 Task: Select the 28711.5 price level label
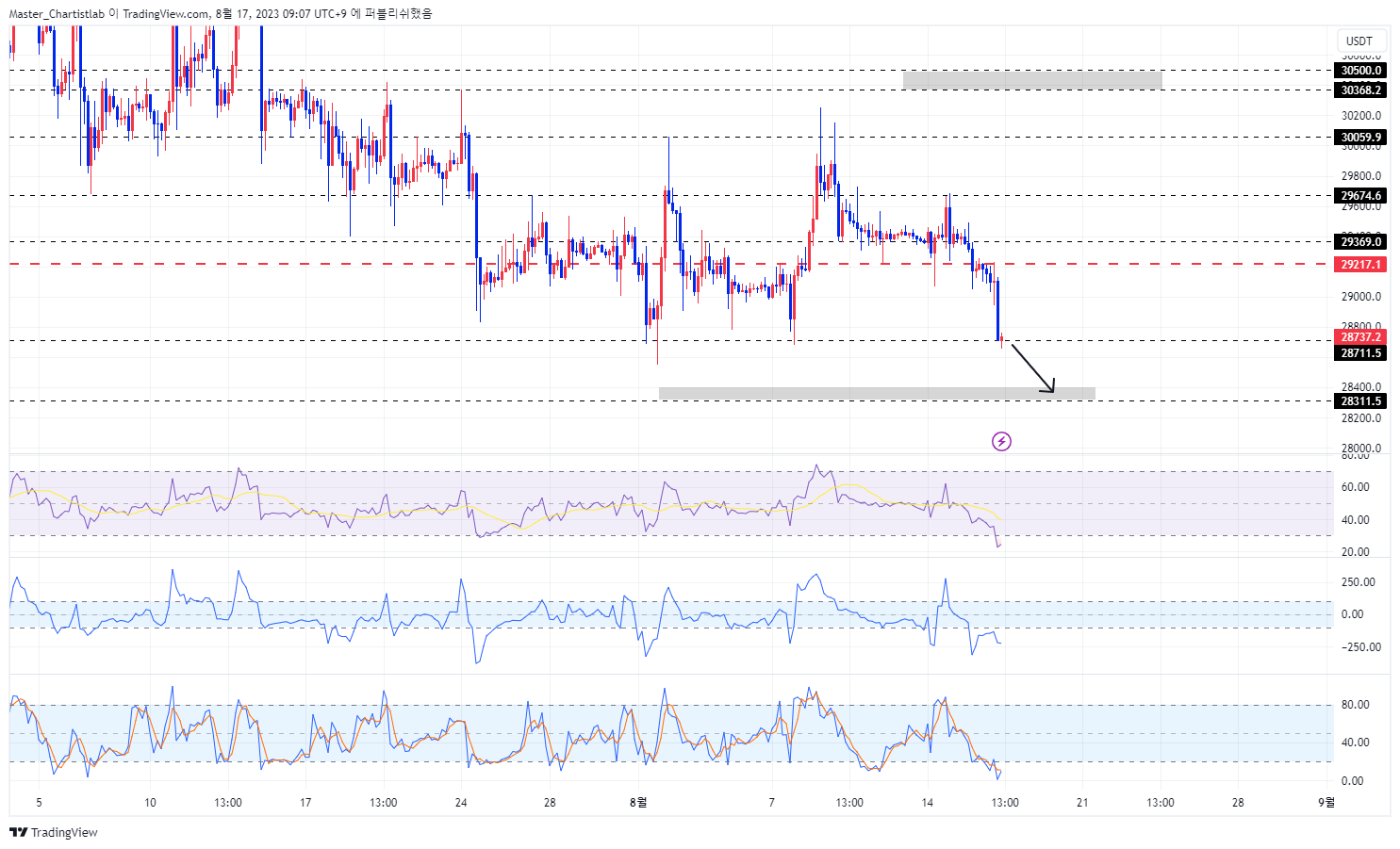(x=1361, y=352)
